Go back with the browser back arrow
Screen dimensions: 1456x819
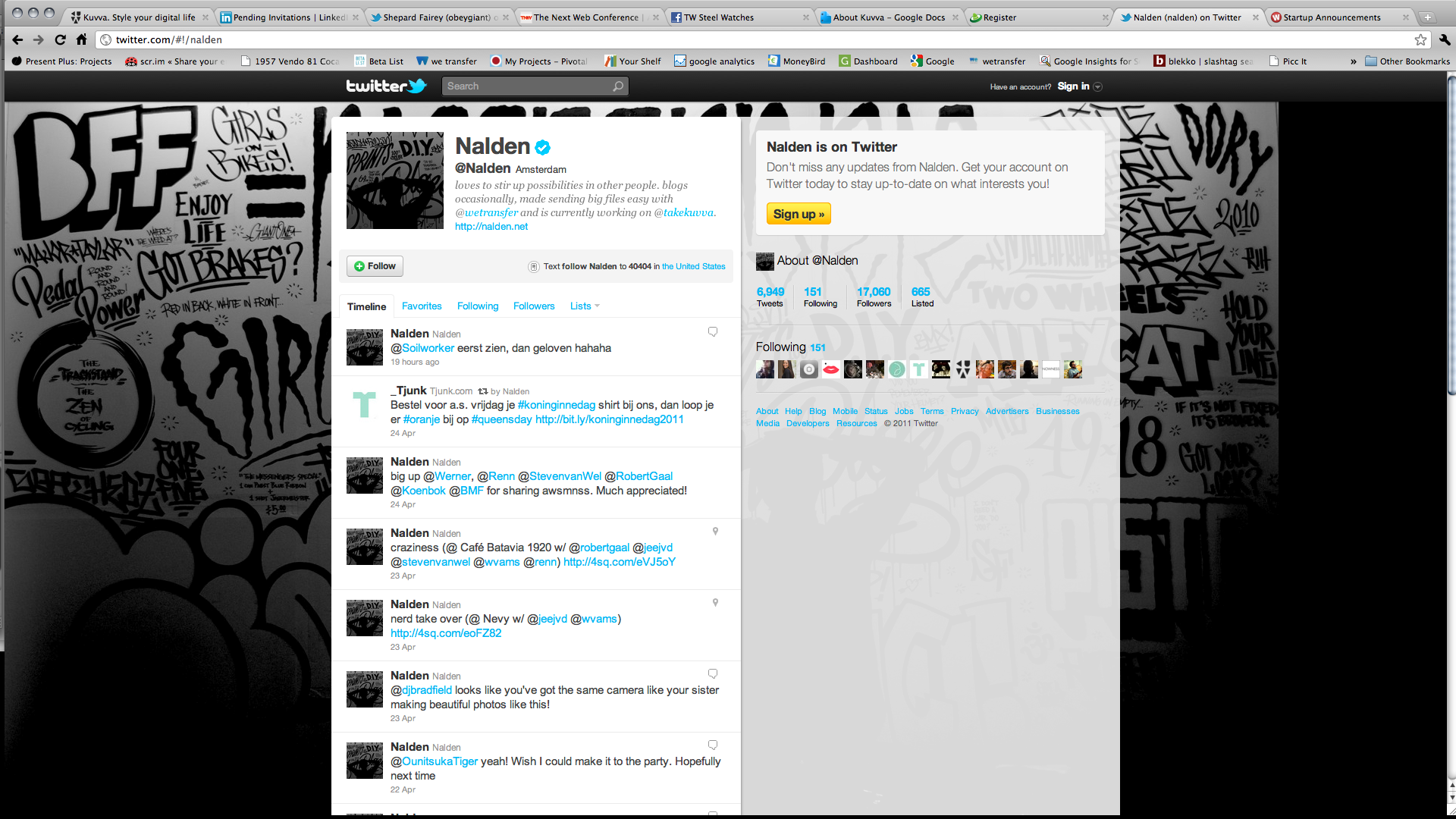tap(17, 39)
